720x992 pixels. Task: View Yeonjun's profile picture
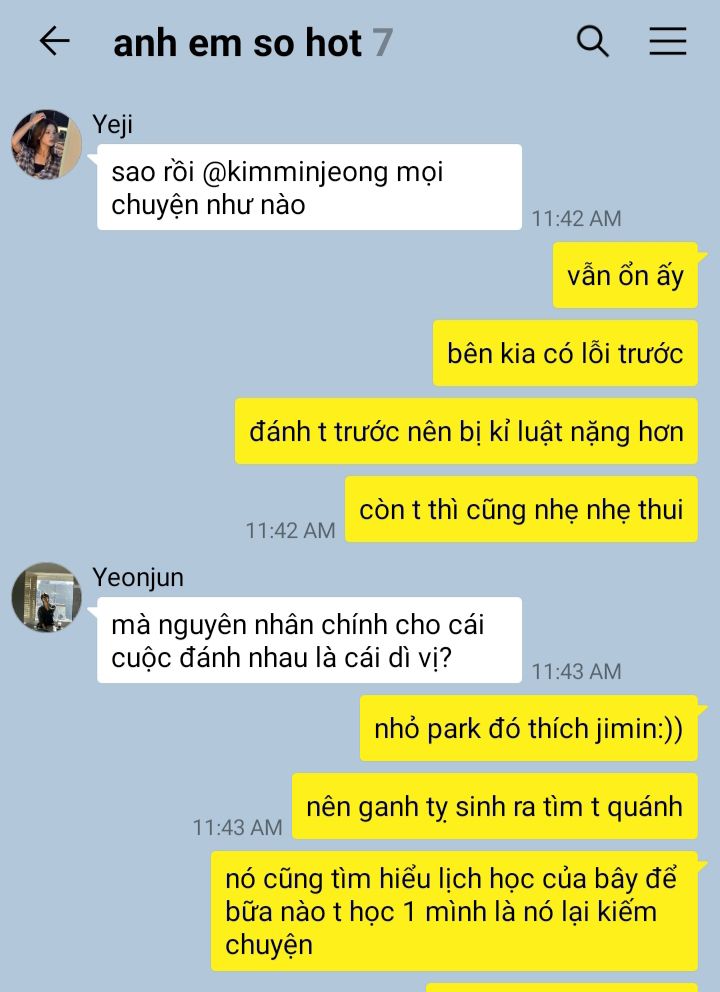pos(46,597)
